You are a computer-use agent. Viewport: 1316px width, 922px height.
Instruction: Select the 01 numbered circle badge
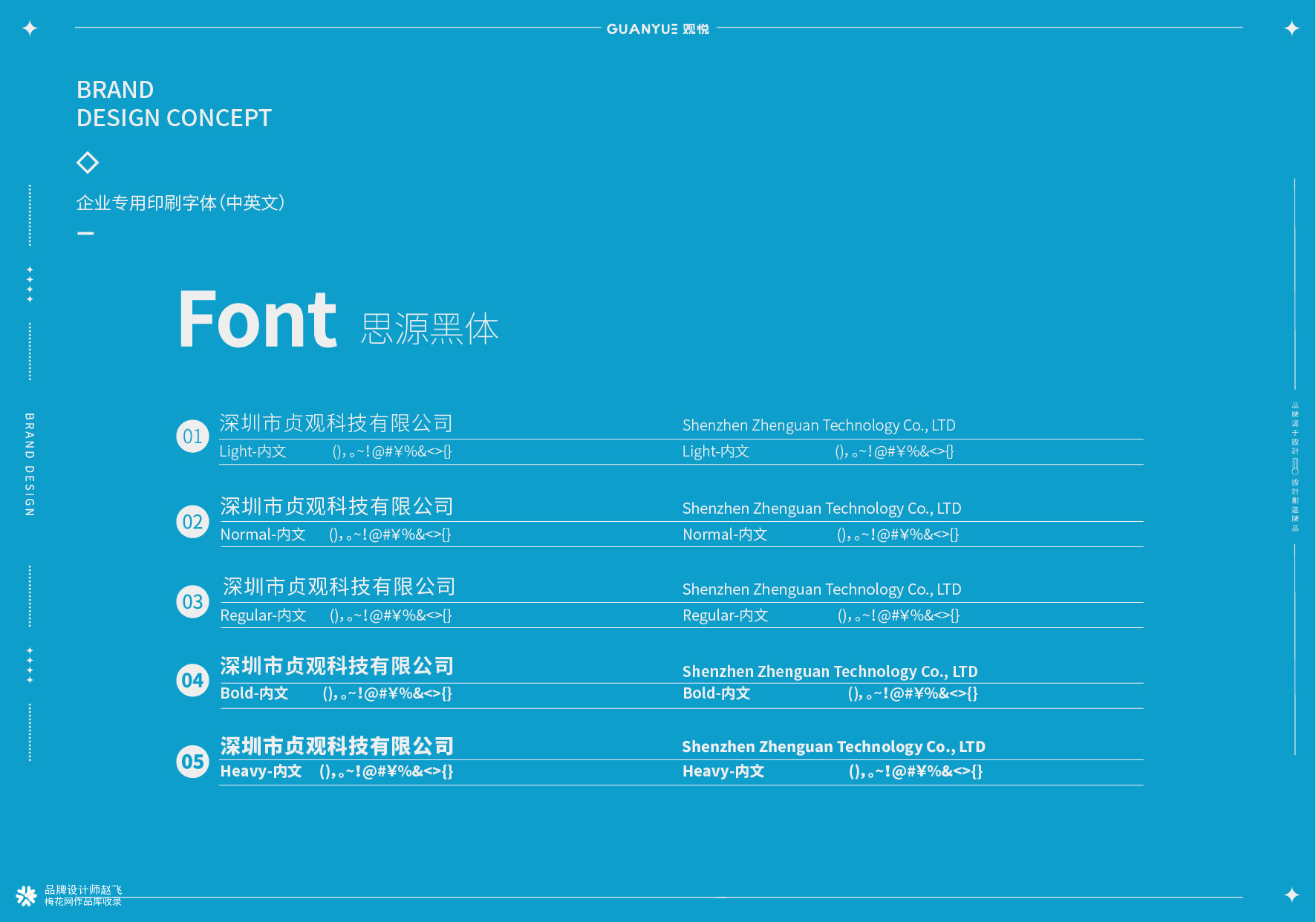coord(192,437)
